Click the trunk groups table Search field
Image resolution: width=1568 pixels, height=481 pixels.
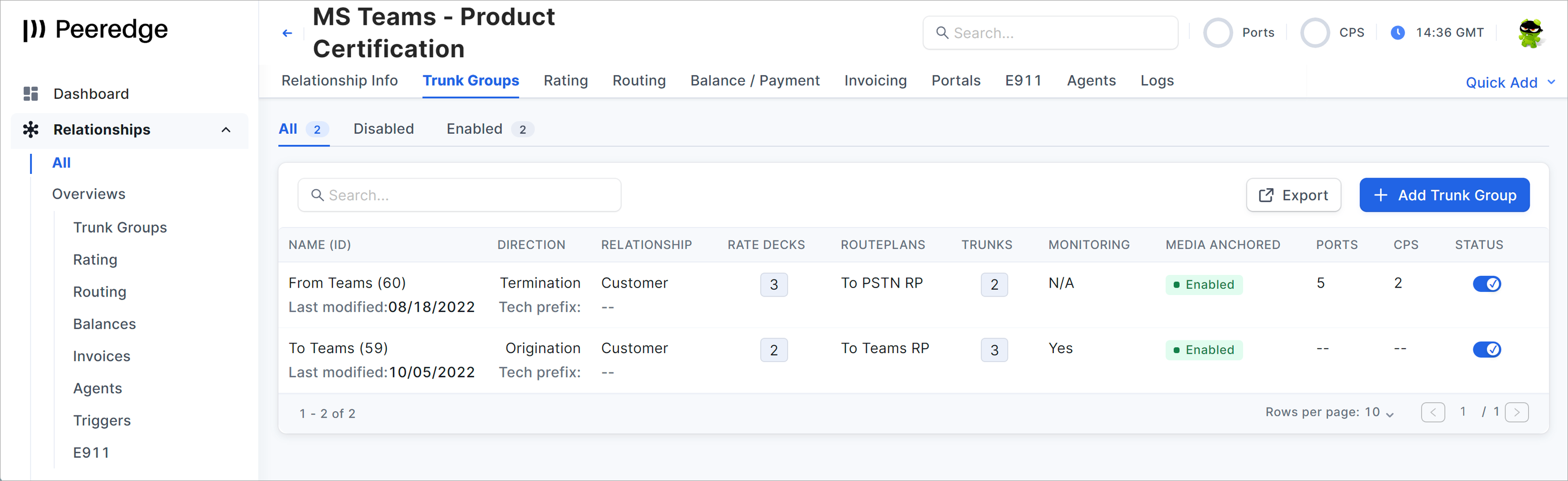[459, 195]
